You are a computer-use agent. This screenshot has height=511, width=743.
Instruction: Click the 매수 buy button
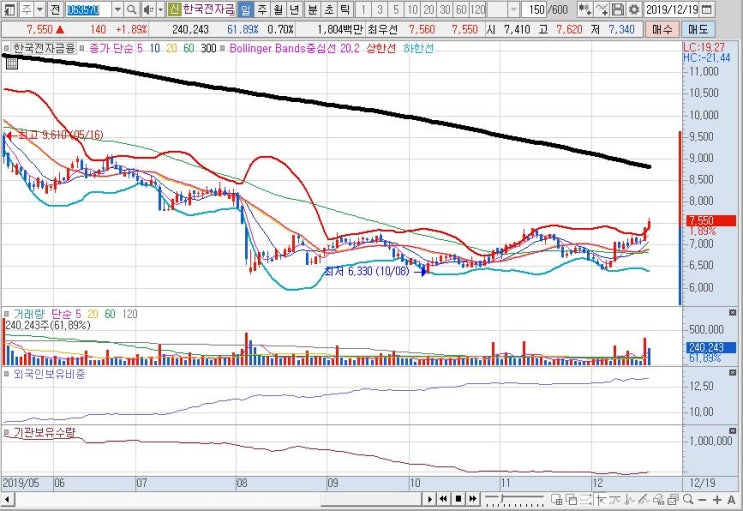[x=662, y=30]
